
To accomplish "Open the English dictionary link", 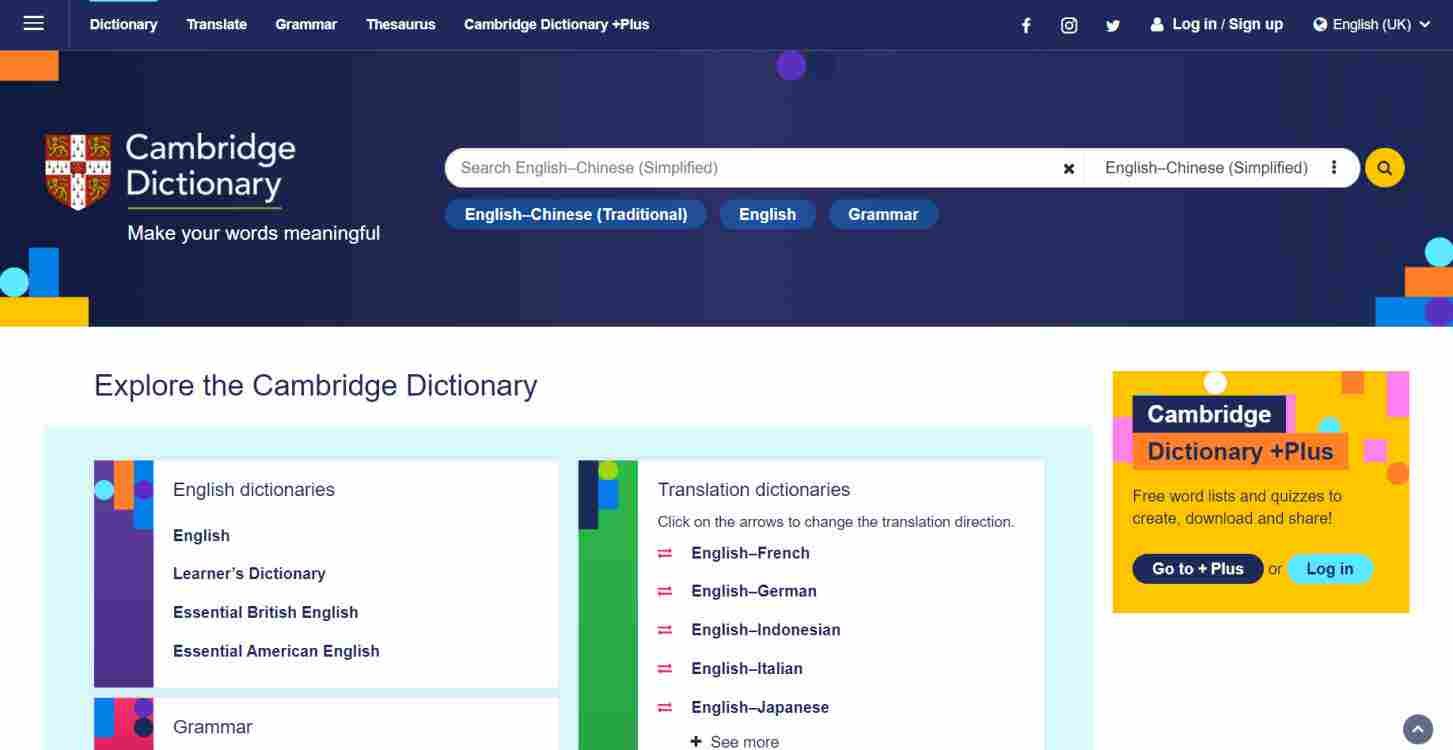I will (201, 536).
